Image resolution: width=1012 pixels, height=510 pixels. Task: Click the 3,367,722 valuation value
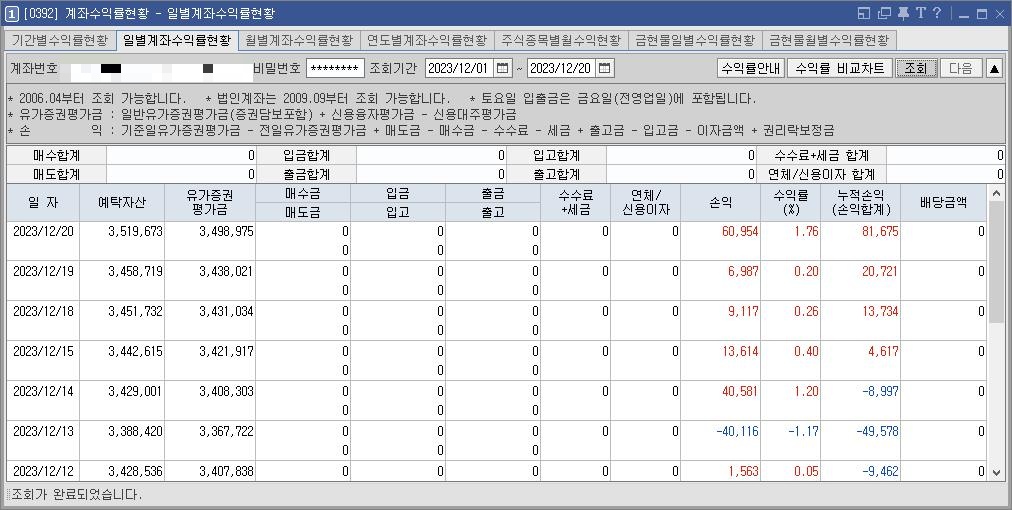227,431
